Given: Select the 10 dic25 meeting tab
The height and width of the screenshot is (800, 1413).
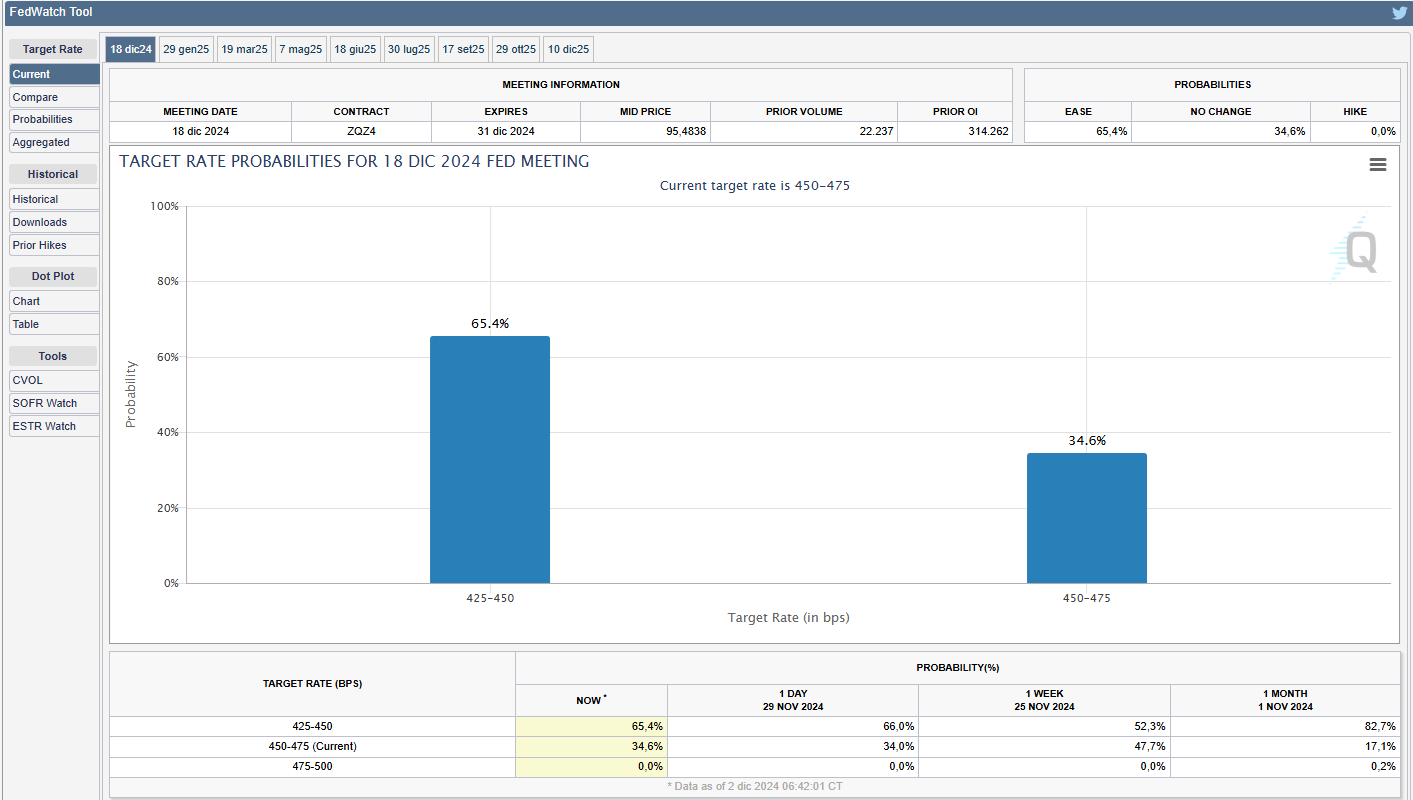Looking at the screenshot, I should pyautogui.click(x=568, y=49).
